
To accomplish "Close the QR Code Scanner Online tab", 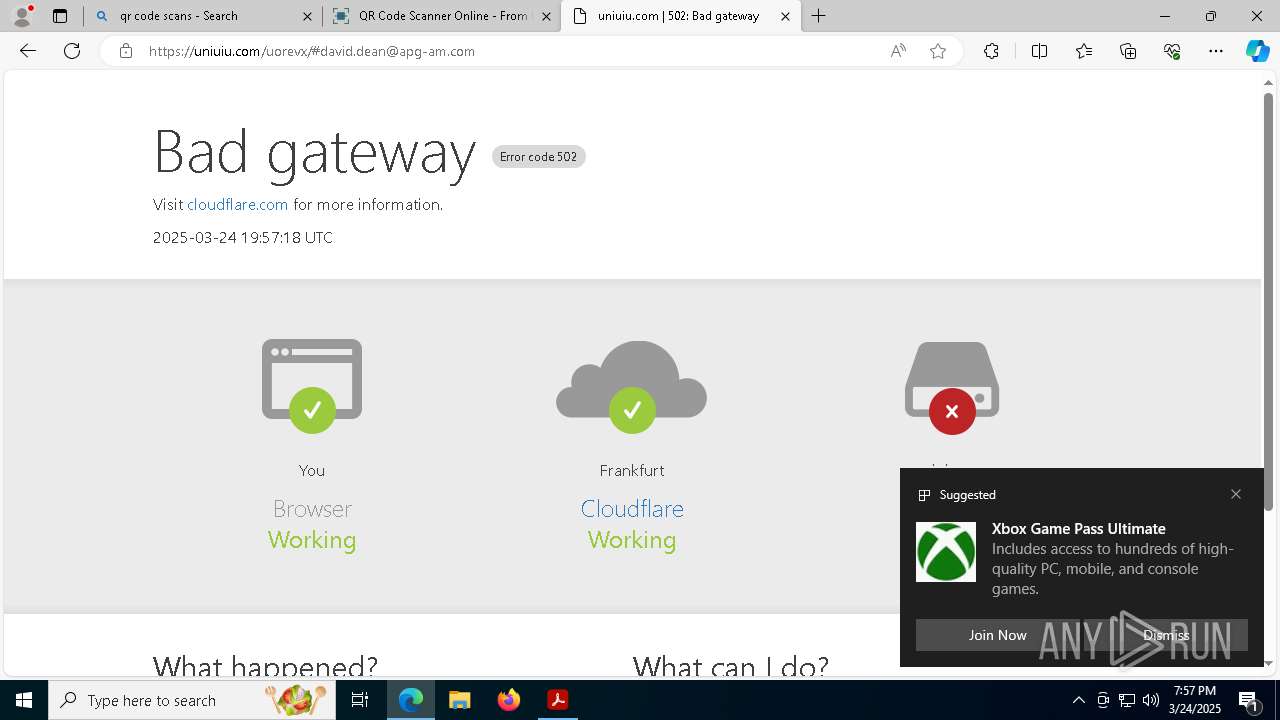I will [547, 16].
